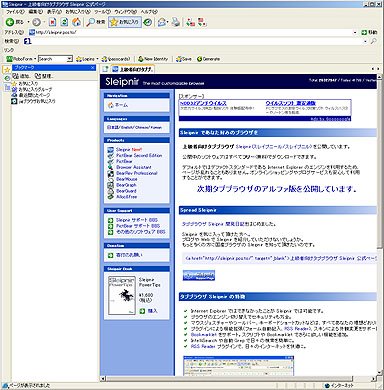Open the RoboForm Search combo box
This screenshot has width=384, height=390.
click(55, 59)
